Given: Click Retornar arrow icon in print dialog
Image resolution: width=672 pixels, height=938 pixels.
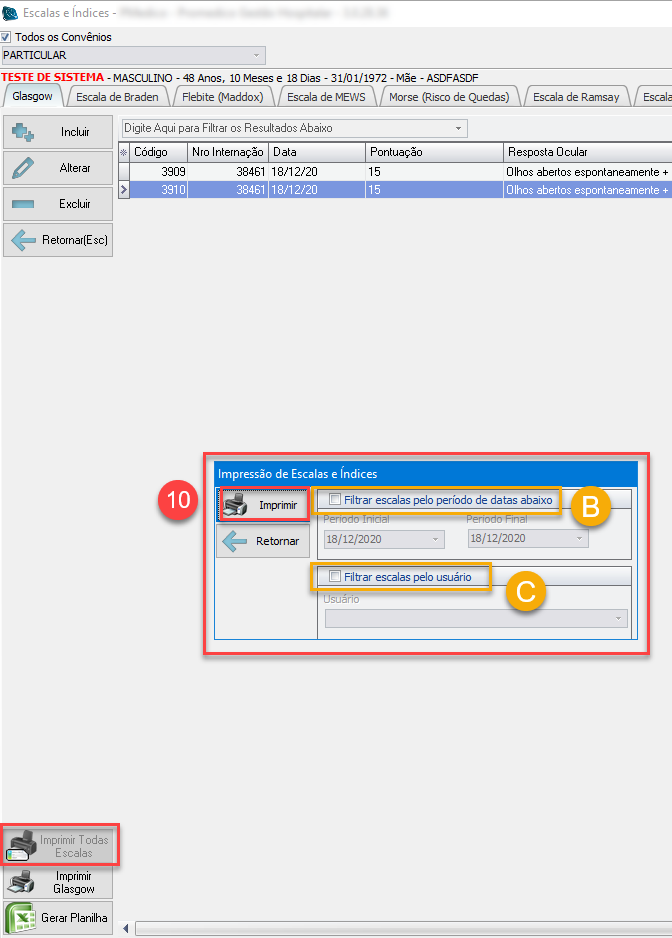Looking at the screenshot, I should click(235, 541).
